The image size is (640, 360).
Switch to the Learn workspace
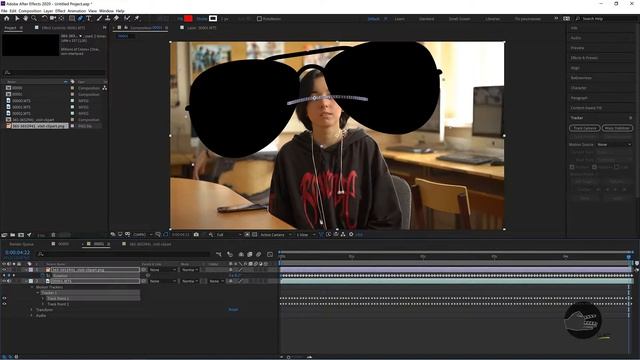pyautogui.click(x=400, y=19)
